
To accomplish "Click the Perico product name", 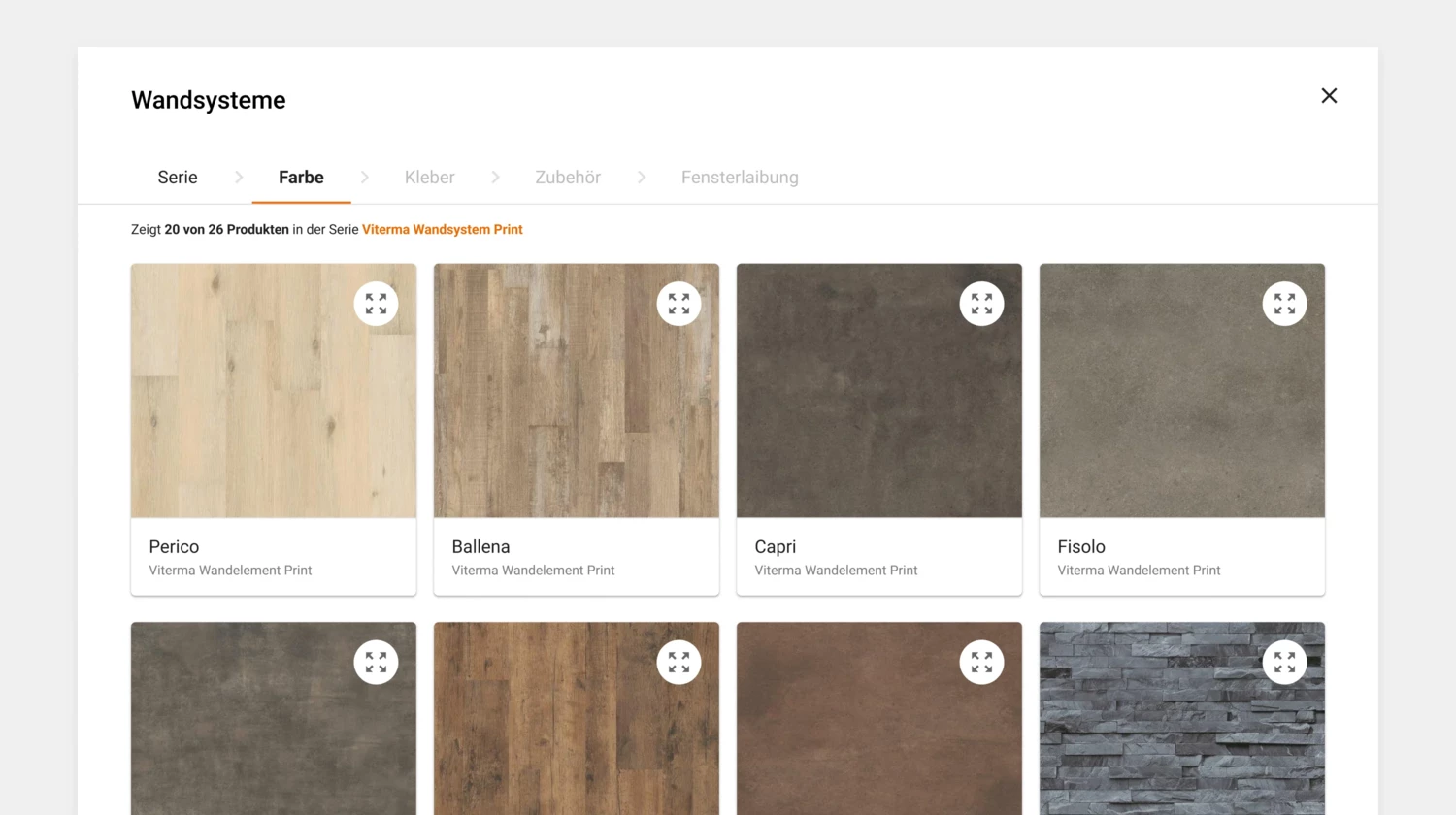I will (174, 547).
